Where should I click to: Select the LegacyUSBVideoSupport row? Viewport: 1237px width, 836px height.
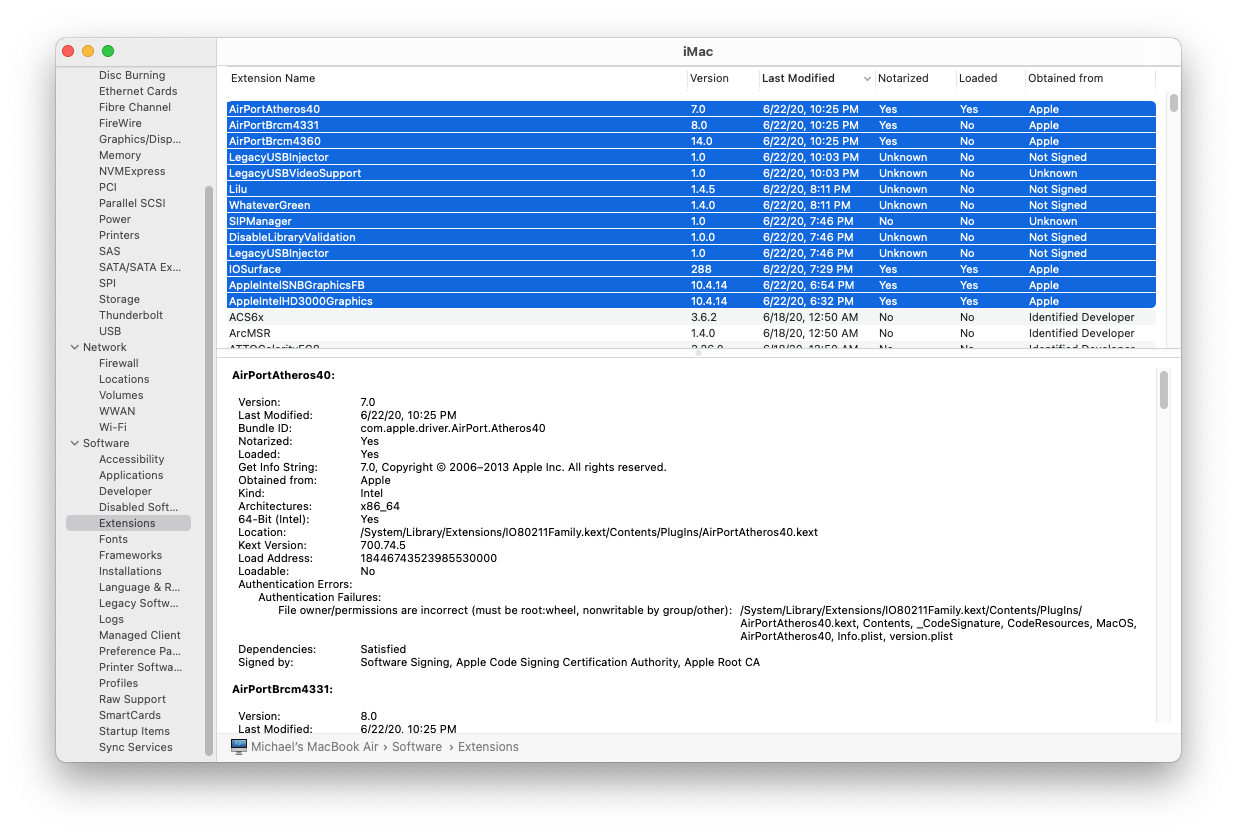(x=691, y=173)
